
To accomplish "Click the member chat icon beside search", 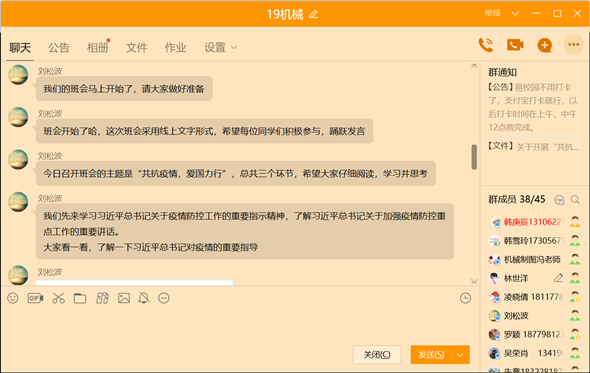I will [x=560, y=200].
